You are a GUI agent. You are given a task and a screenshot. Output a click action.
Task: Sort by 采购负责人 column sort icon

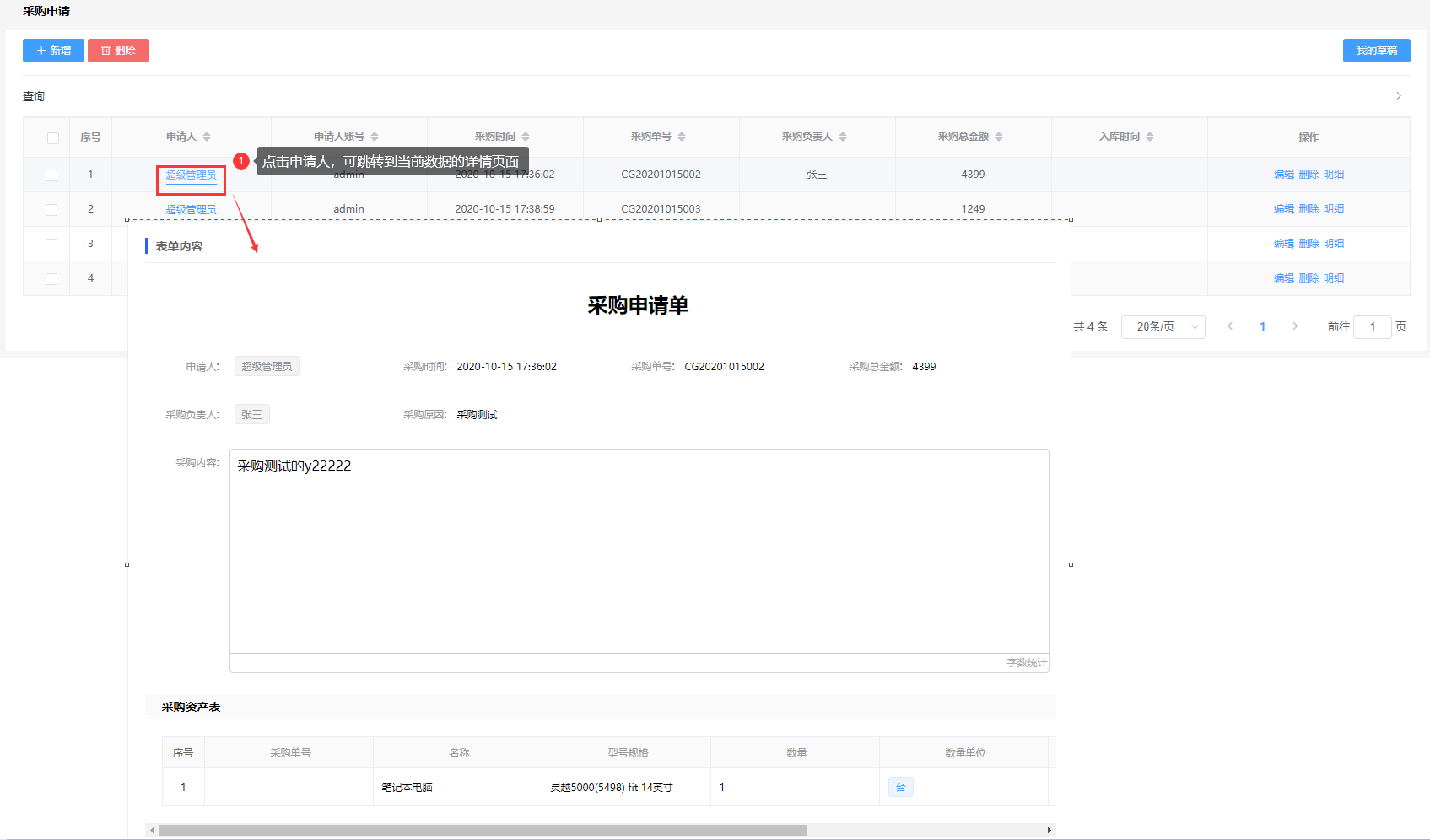pyautogui.click(x=843, y=137)
